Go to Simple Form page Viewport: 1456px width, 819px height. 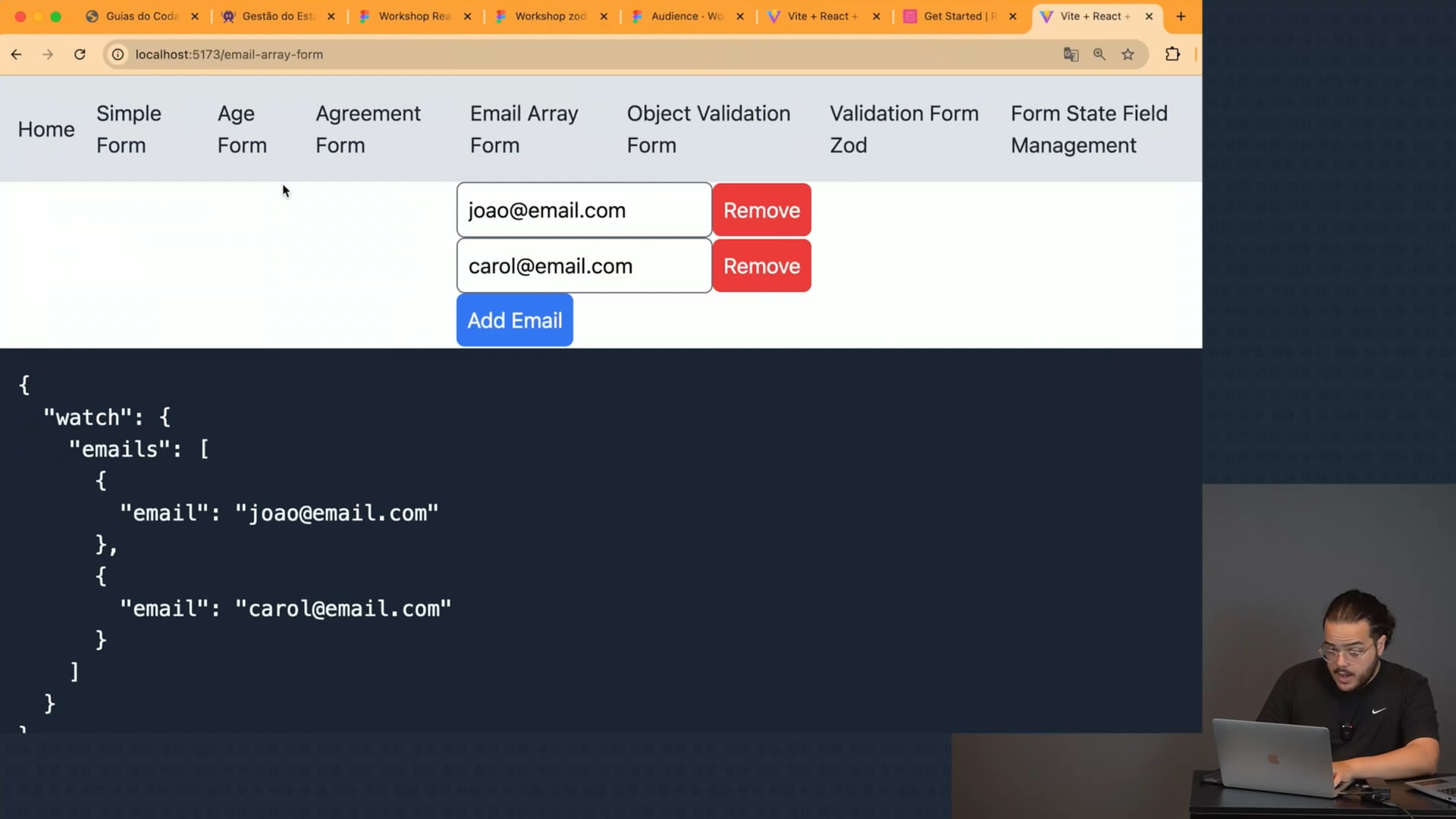point(129,129)
